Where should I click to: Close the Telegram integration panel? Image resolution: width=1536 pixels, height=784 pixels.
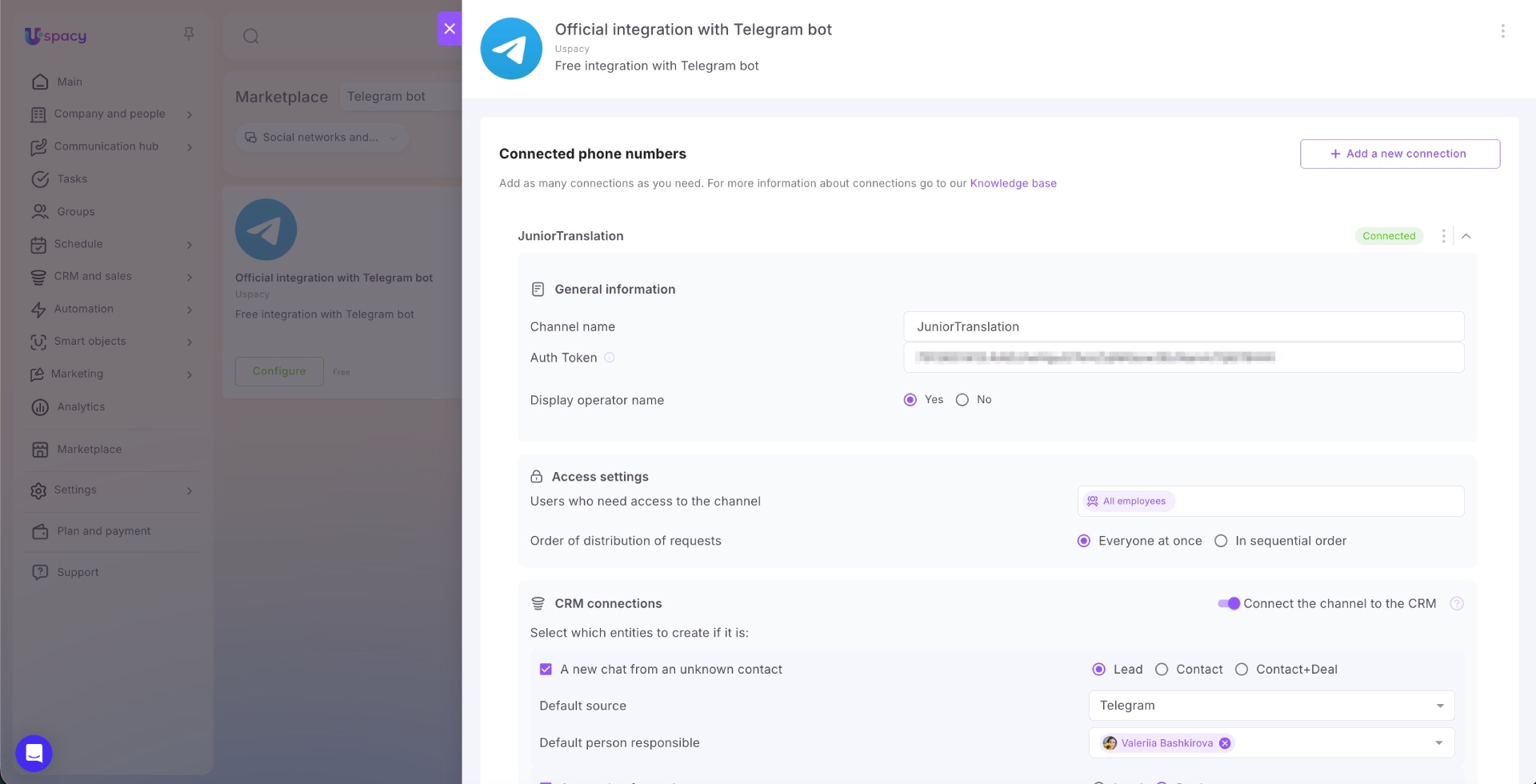pos(450,29)
